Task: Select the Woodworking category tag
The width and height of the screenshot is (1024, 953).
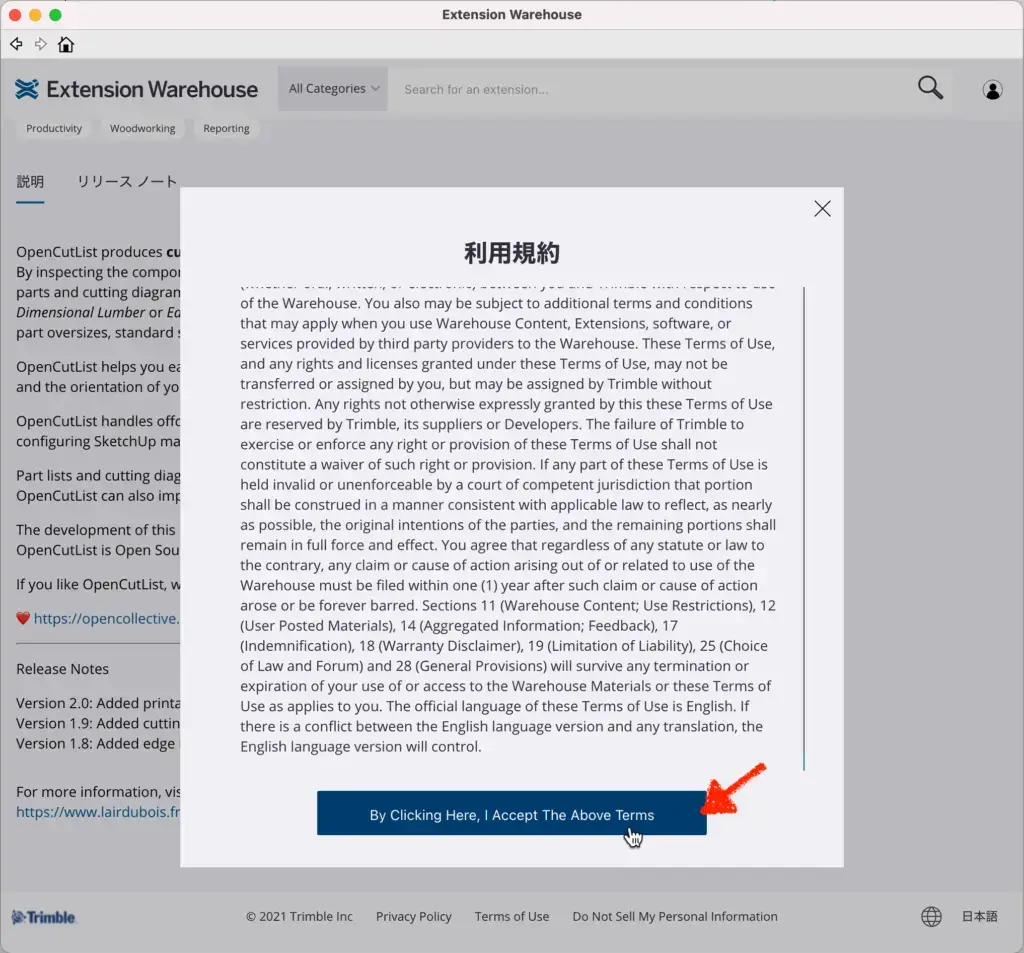Action: coord(142,129)
